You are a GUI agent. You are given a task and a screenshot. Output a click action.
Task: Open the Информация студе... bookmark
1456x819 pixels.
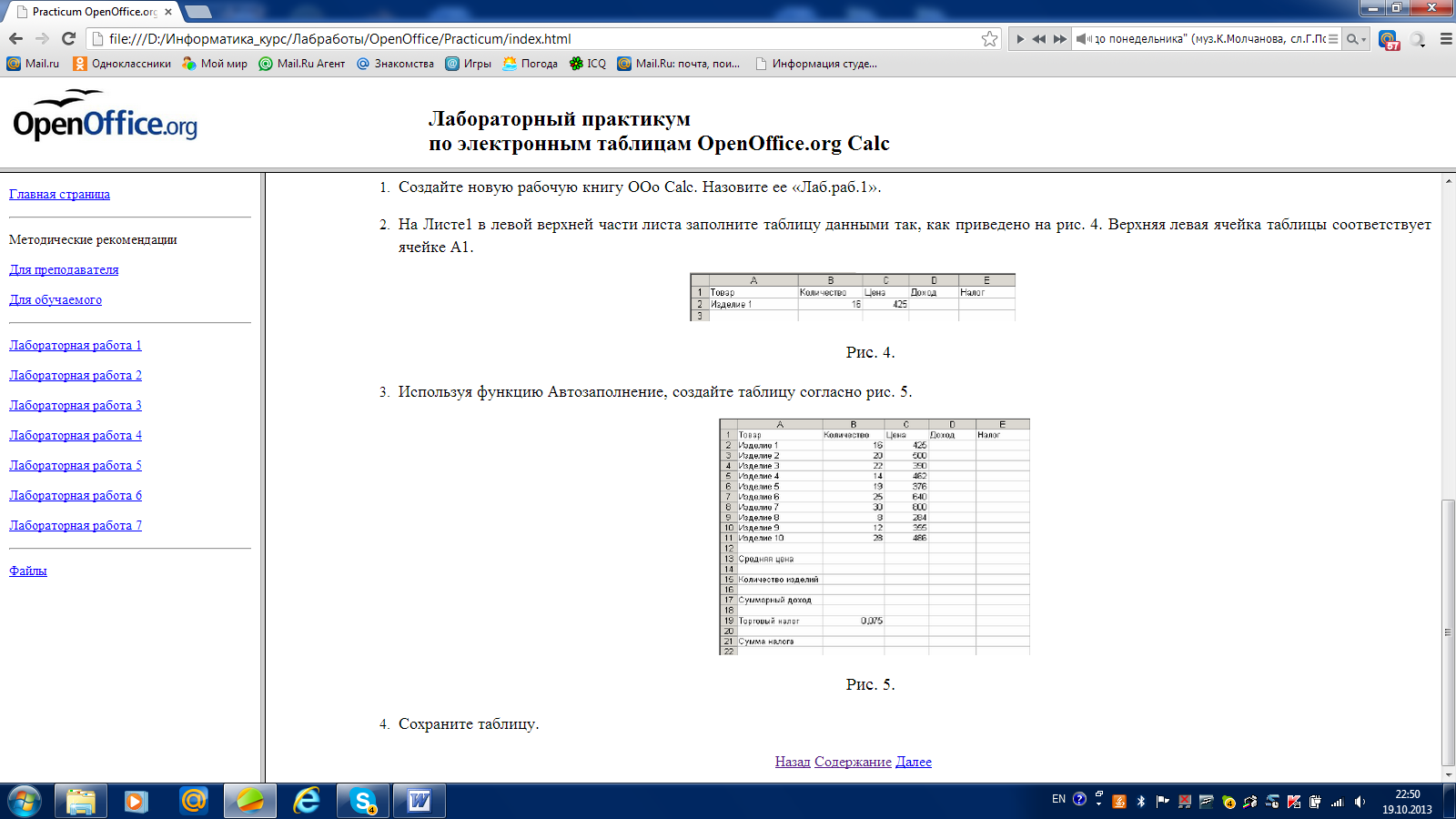click(816, 64)
